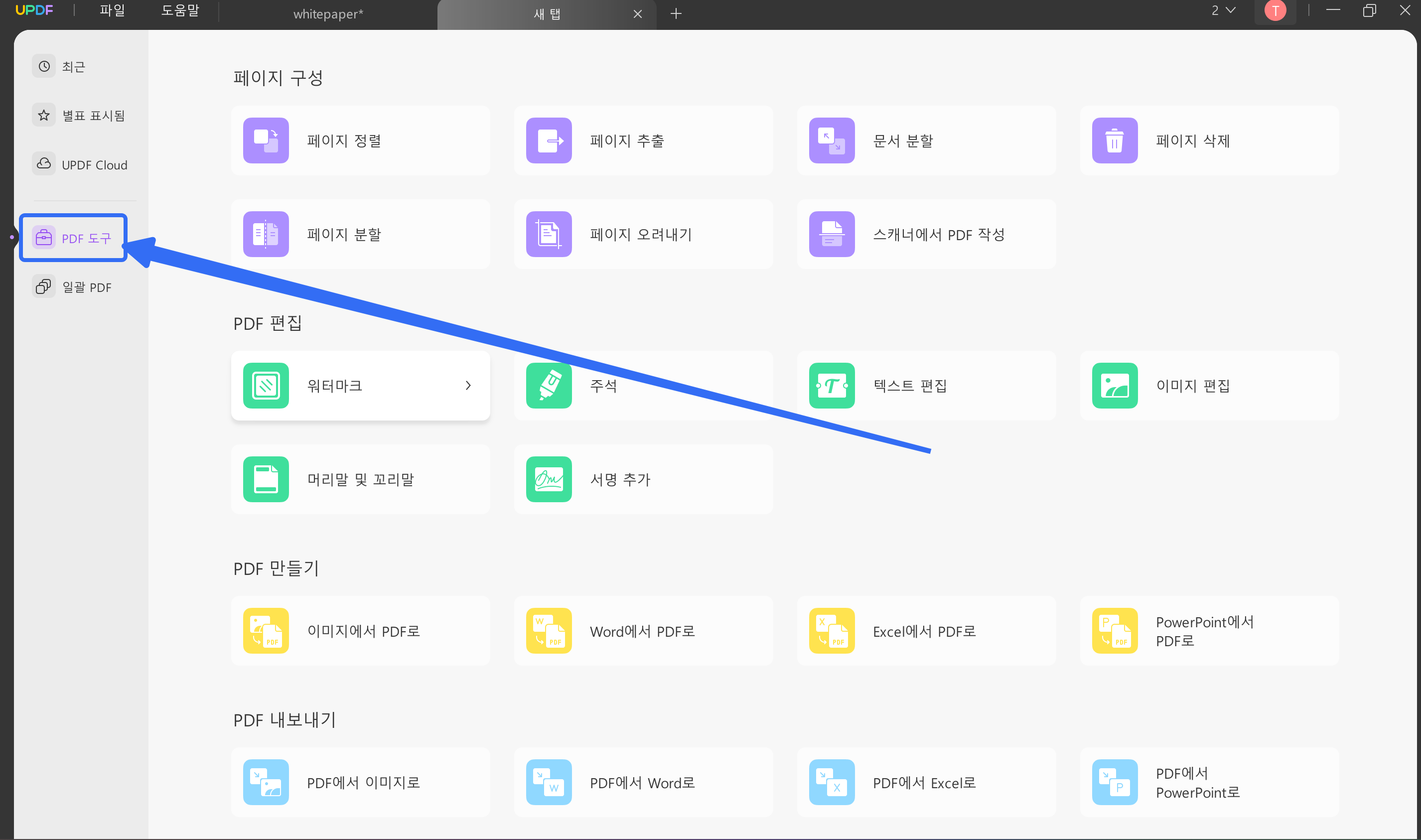Image resolution: width=1421 pixels, height=840 pixels.
Task: Select the Annotation (주석) highlighter icon
Action: [549, 386]
